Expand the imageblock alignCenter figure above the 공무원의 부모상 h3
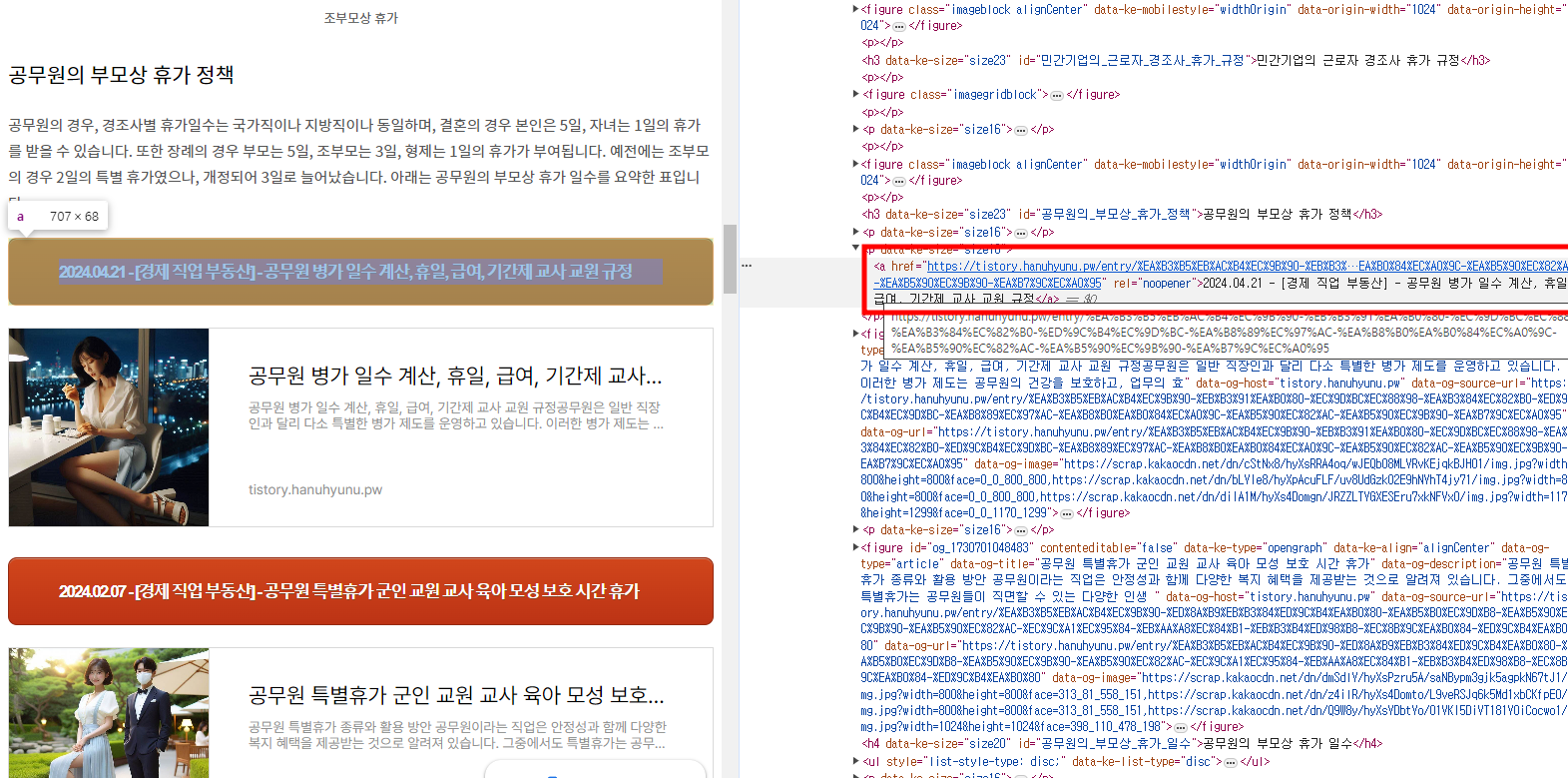 (x=855, y=164)
